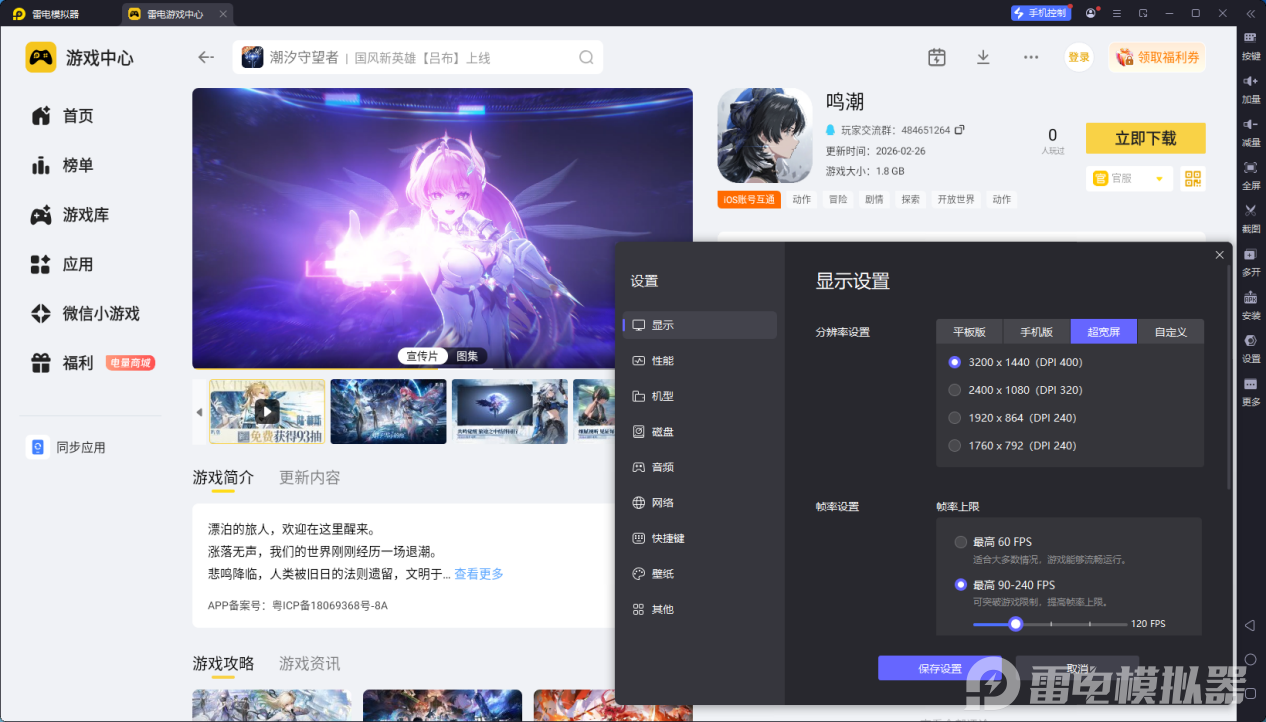The height and width of the screenshot is (722, 1266).
Task: Switch to 自定义 resolution tab
Action: tap(1171, 332)
